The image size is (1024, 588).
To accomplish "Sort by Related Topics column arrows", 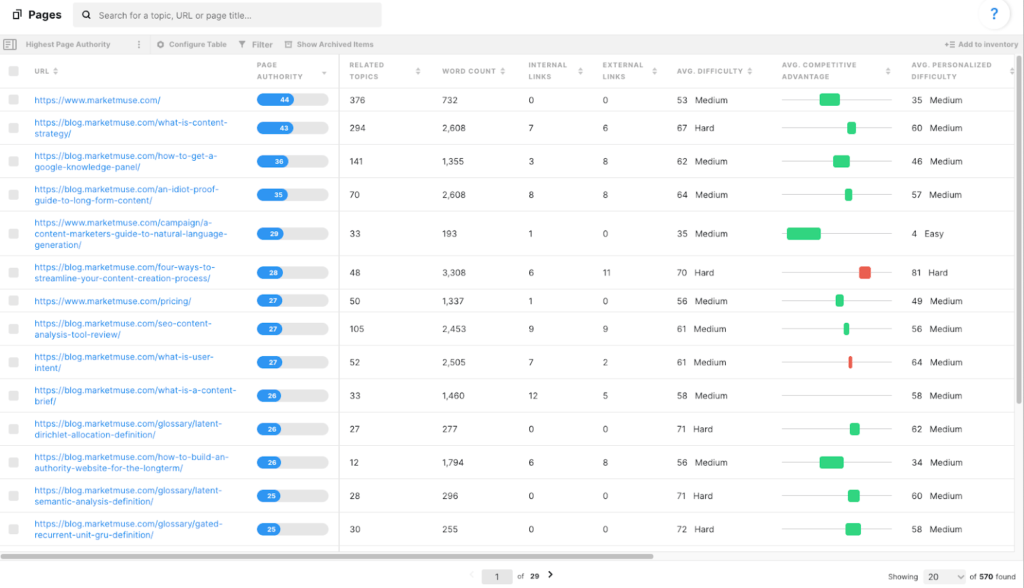I will point(418,71).
